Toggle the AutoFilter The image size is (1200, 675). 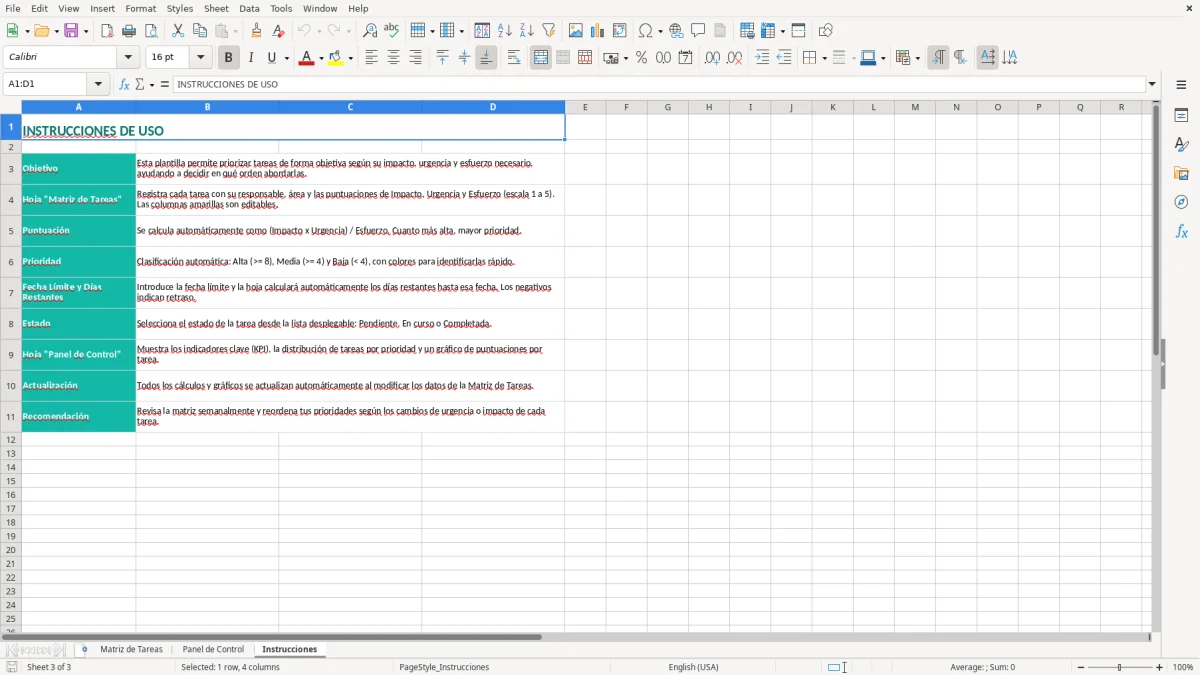549,31
